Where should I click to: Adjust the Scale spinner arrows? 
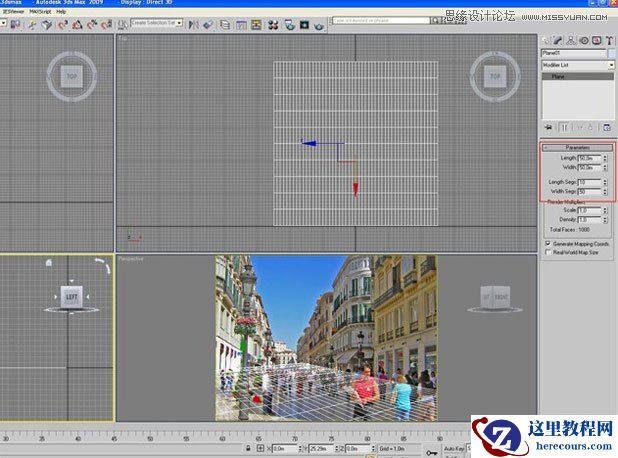pos(605,210)
